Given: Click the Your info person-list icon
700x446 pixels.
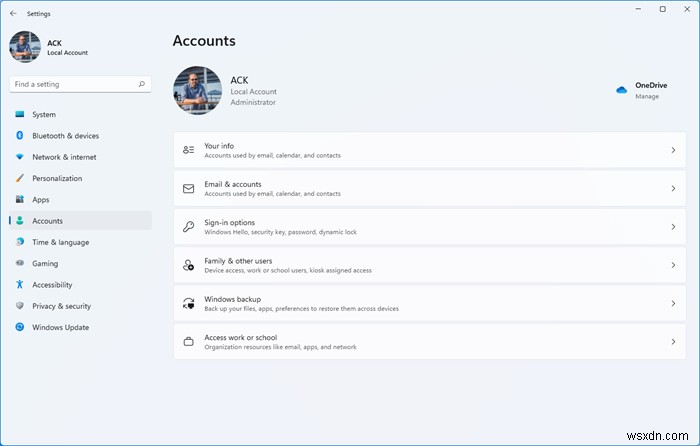Looking at the screenshot, I should 188,150.
